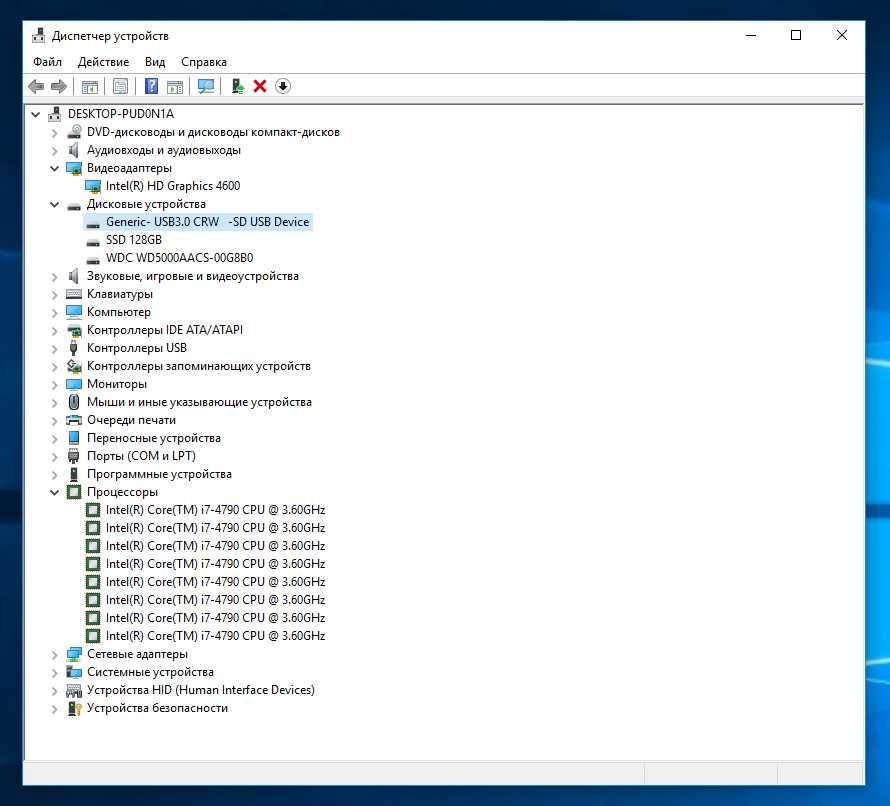Click the USB plug icon beside Контроллеры USB
The width and height of the screenshot is (890, 806).
pyautogui.click(x=73, y=348)
